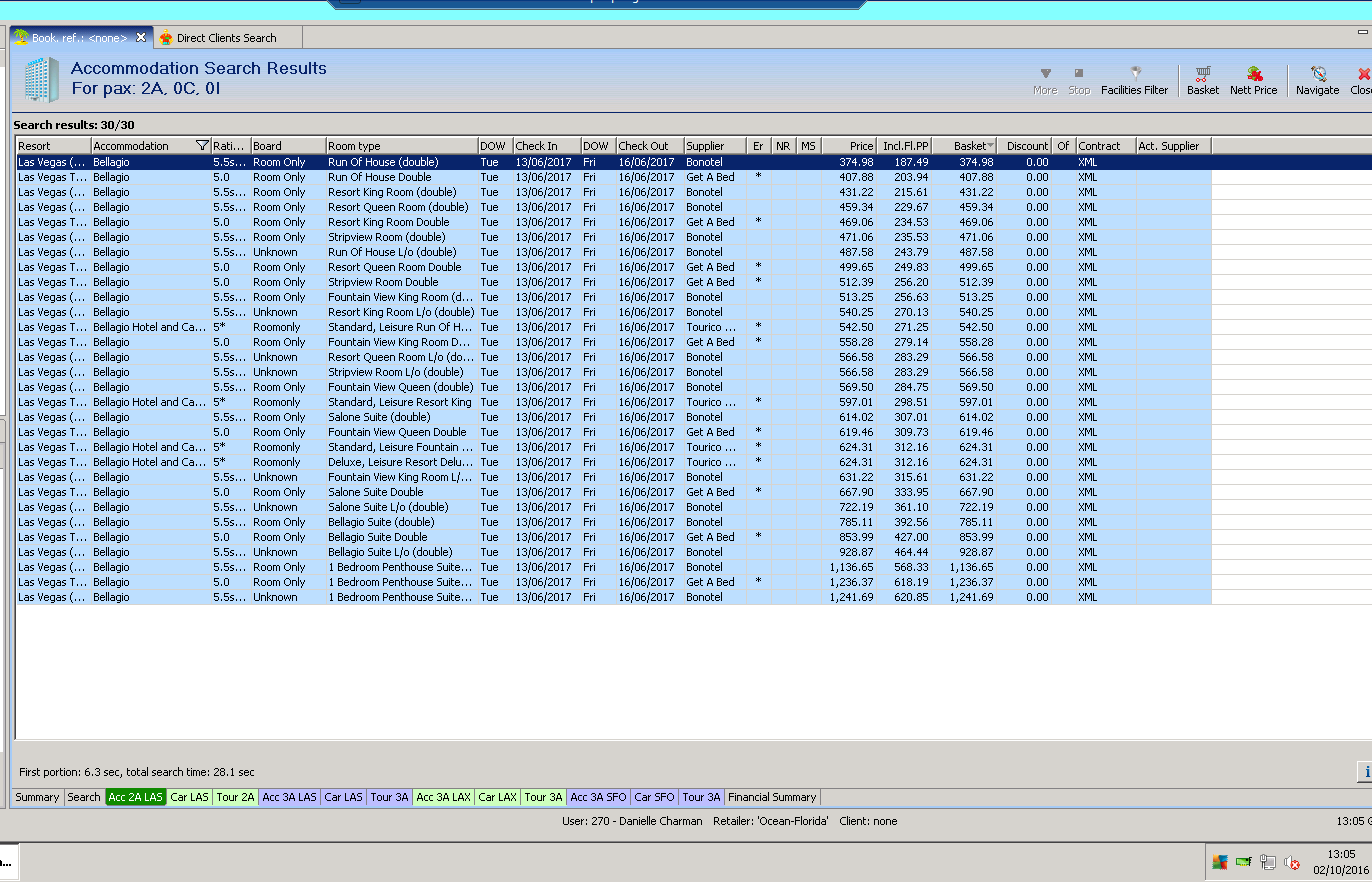The width and height of the screenshot is (1372, 882).
Task: Click the hotel building icon in header
Action: pyautogui.click(x=41, y=79)
